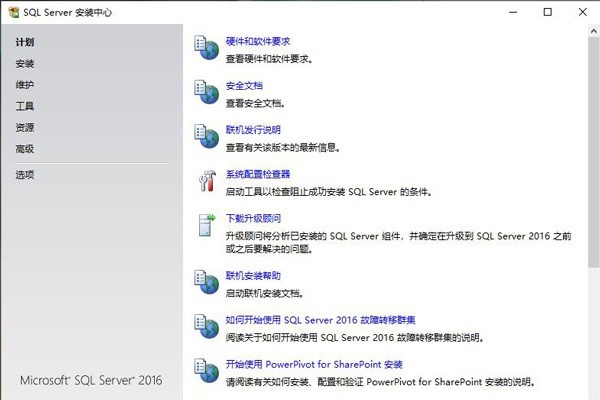This screenshot has width=600, height=400.
Task: Close the SQL Server 安装中心 window
Action: [x=582, y=12]
